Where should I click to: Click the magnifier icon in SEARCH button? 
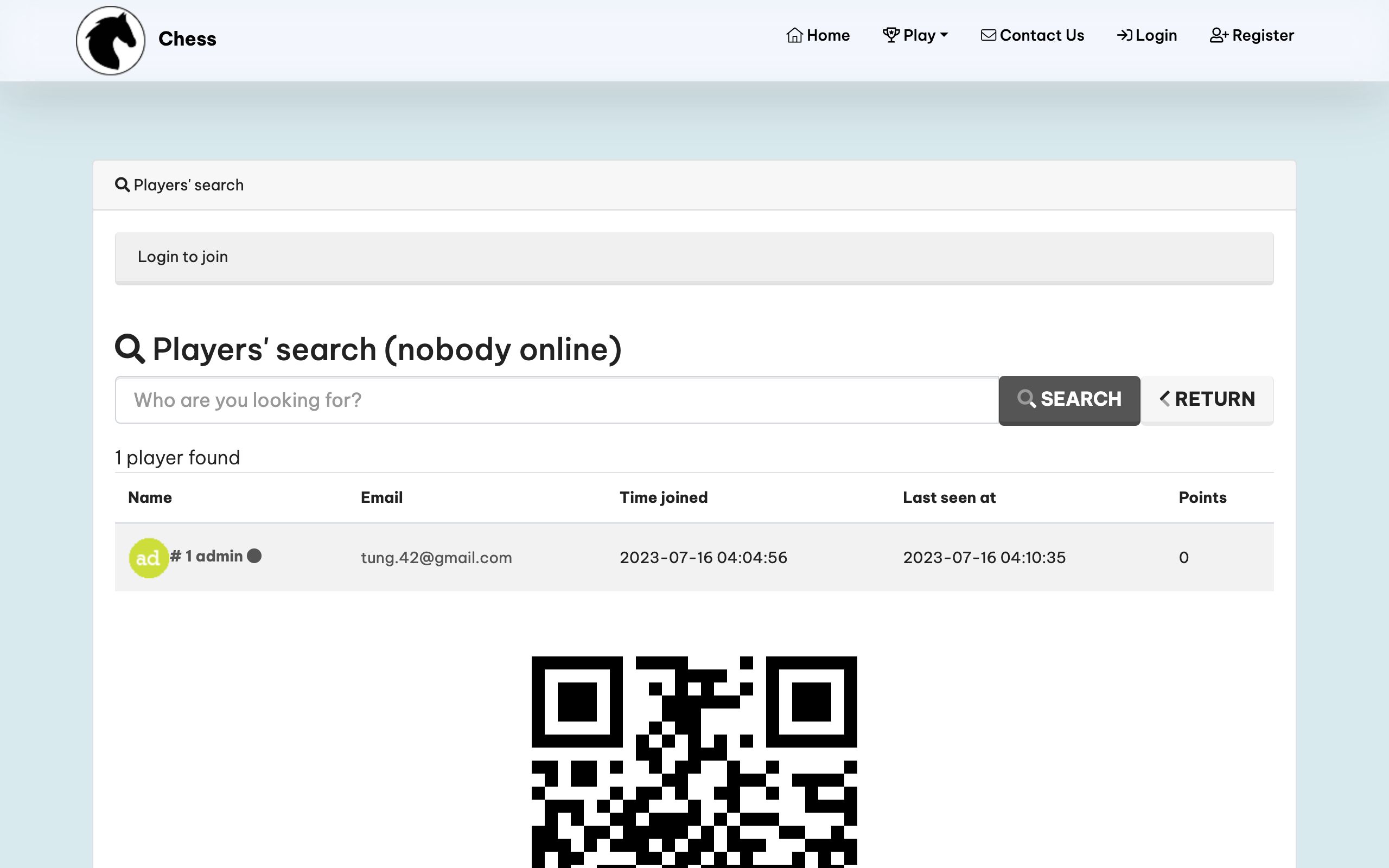pos(1026,398)
